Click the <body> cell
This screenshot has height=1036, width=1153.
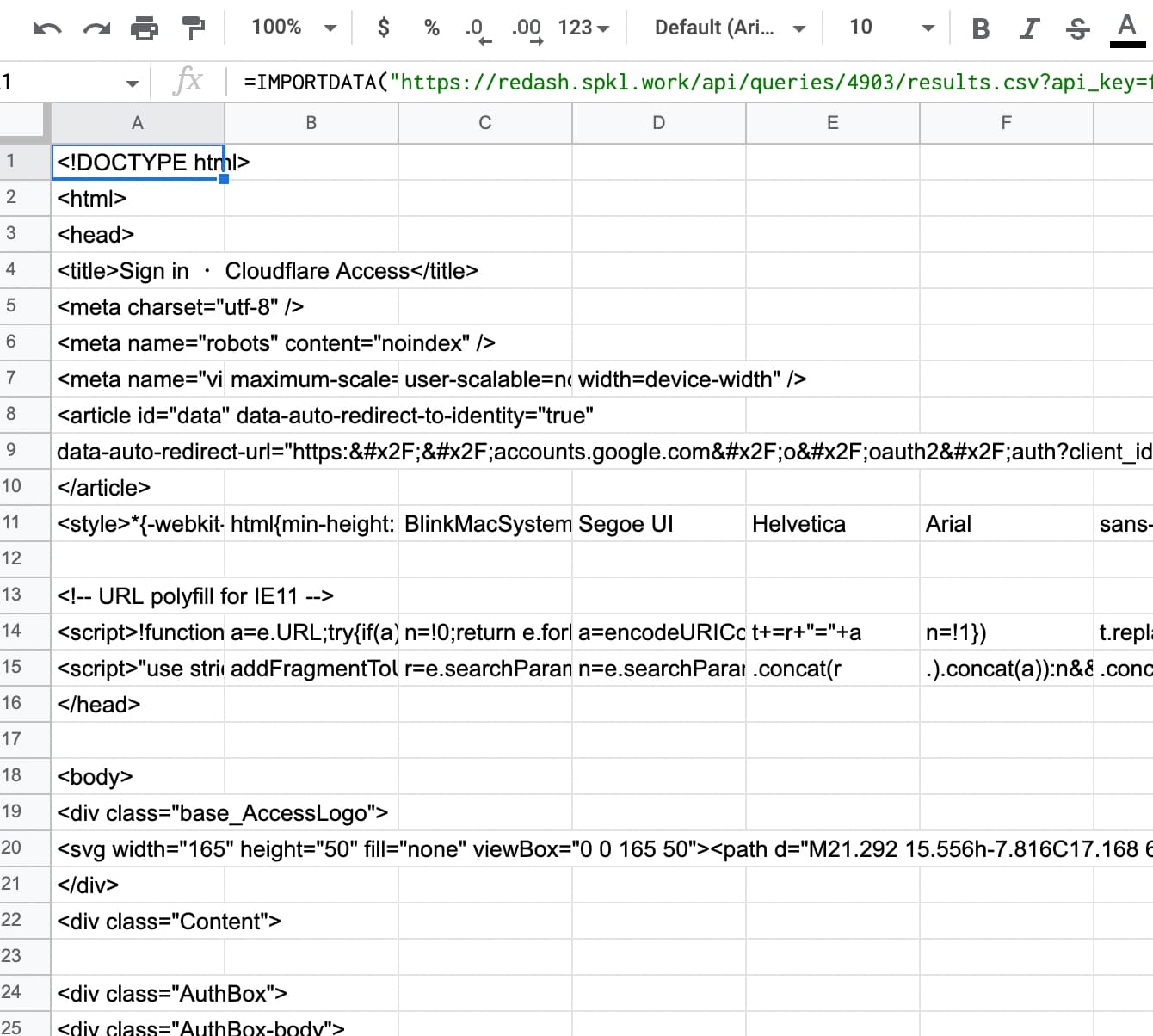(138, 777)
